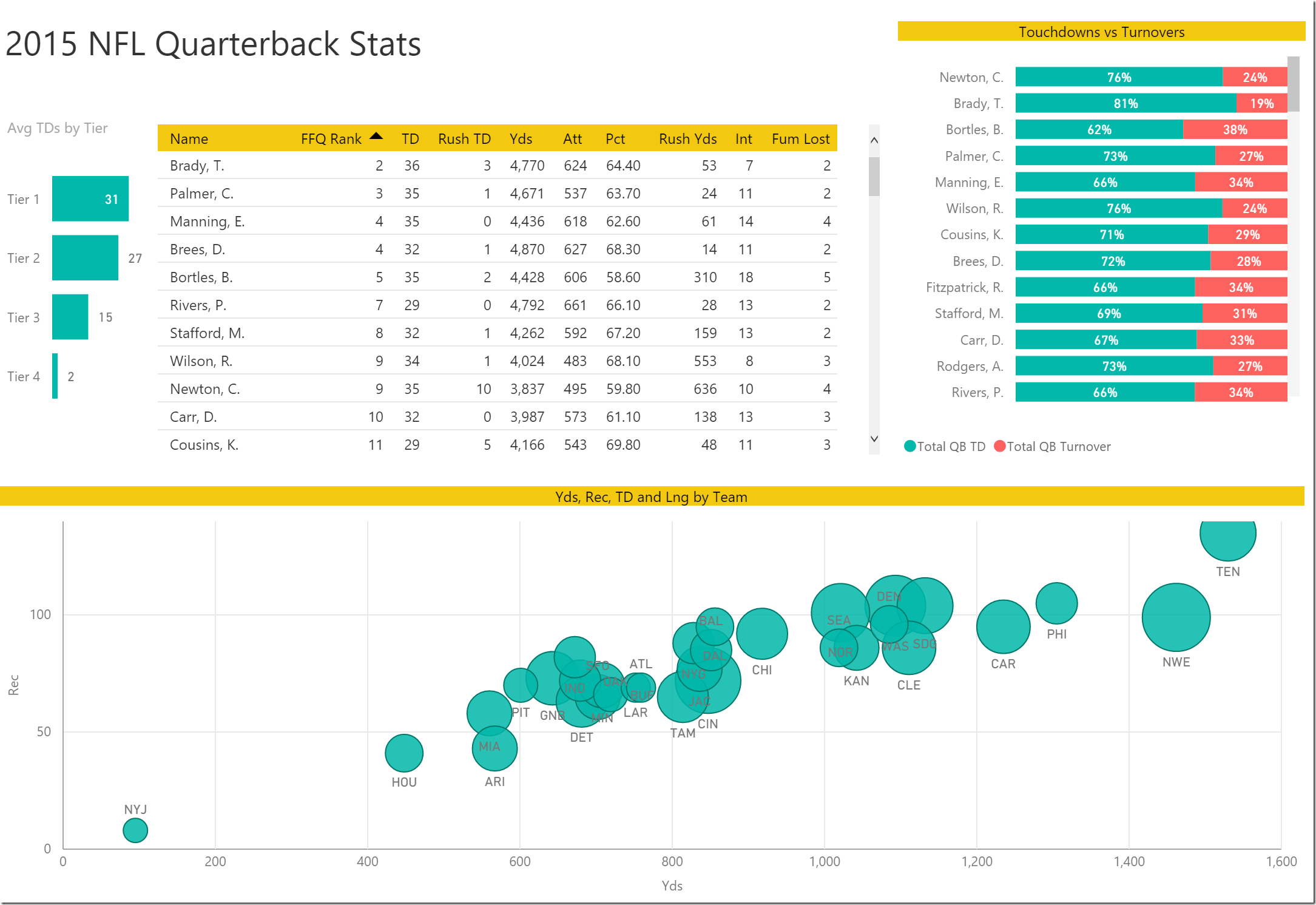Click the Total QB TD legend marker

909,446
